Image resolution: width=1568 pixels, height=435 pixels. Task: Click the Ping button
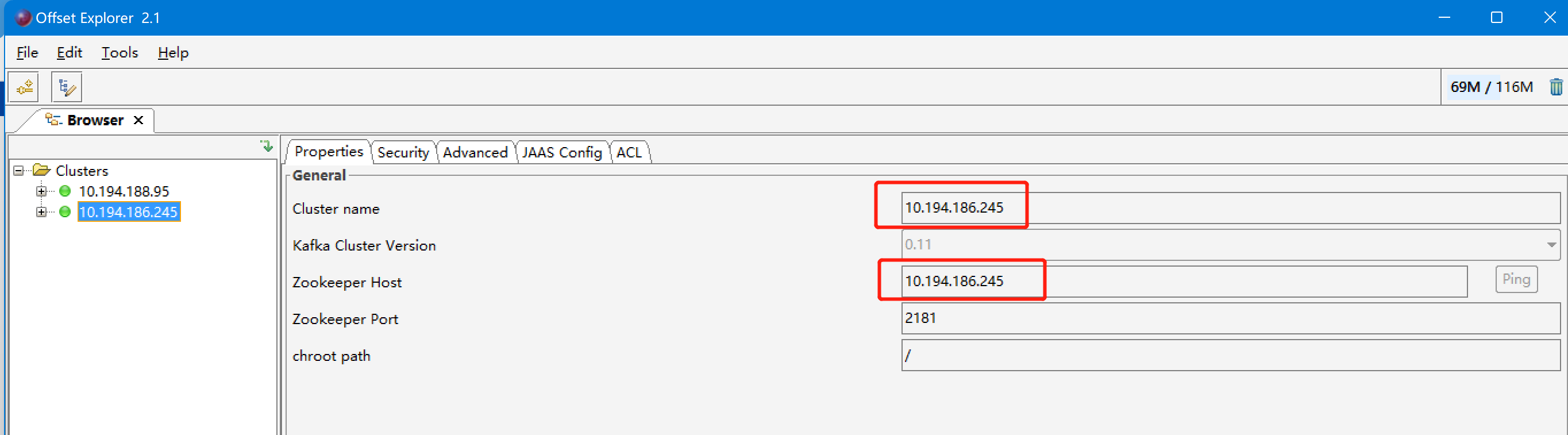coord(1516,279)
